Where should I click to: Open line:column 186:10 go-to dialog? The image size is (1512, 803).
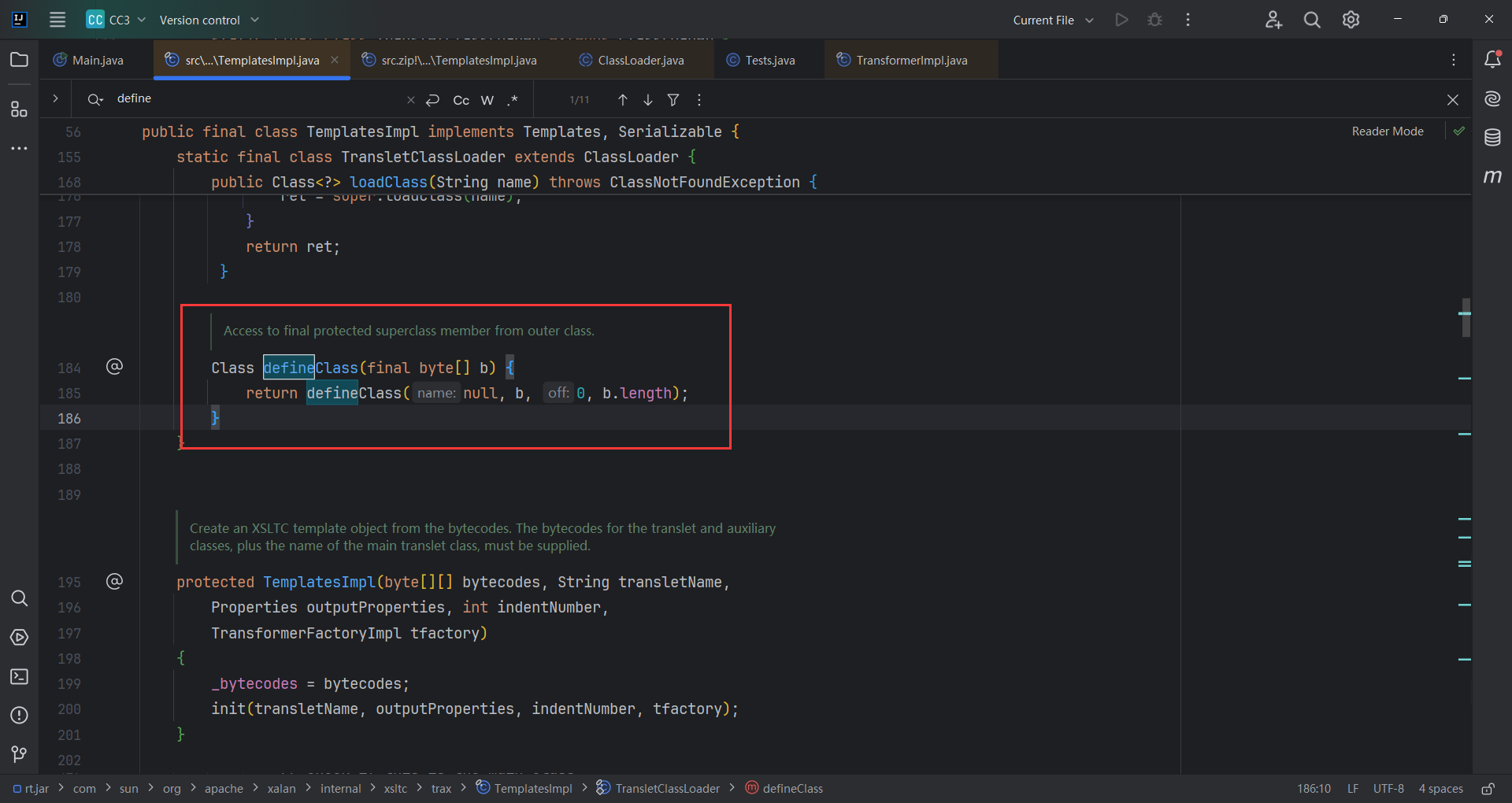[x=1314, y=789]
